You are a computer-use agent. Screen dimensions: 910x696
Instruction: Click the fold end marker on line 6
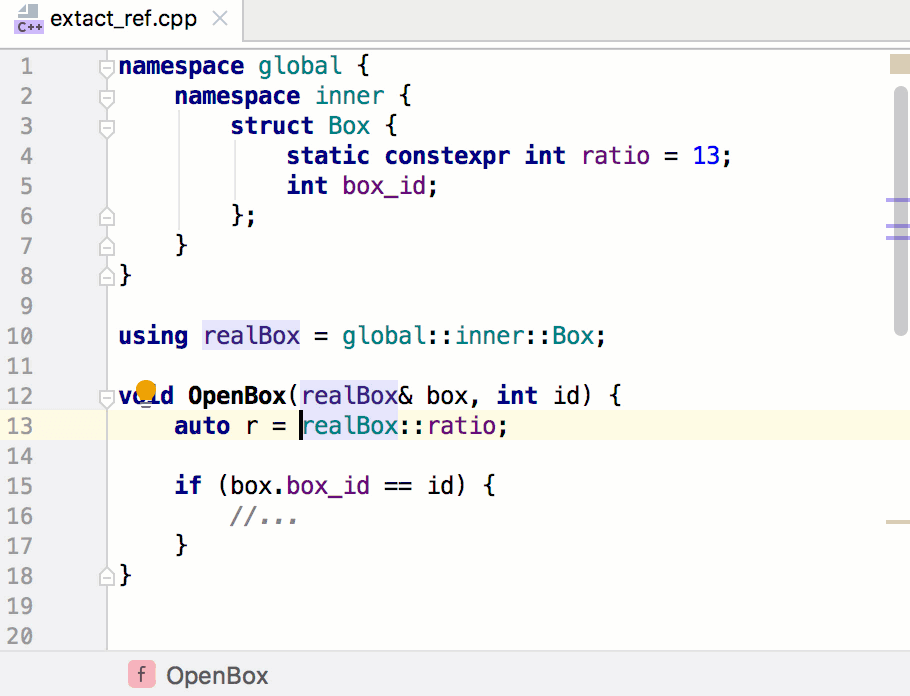[107, 216]
